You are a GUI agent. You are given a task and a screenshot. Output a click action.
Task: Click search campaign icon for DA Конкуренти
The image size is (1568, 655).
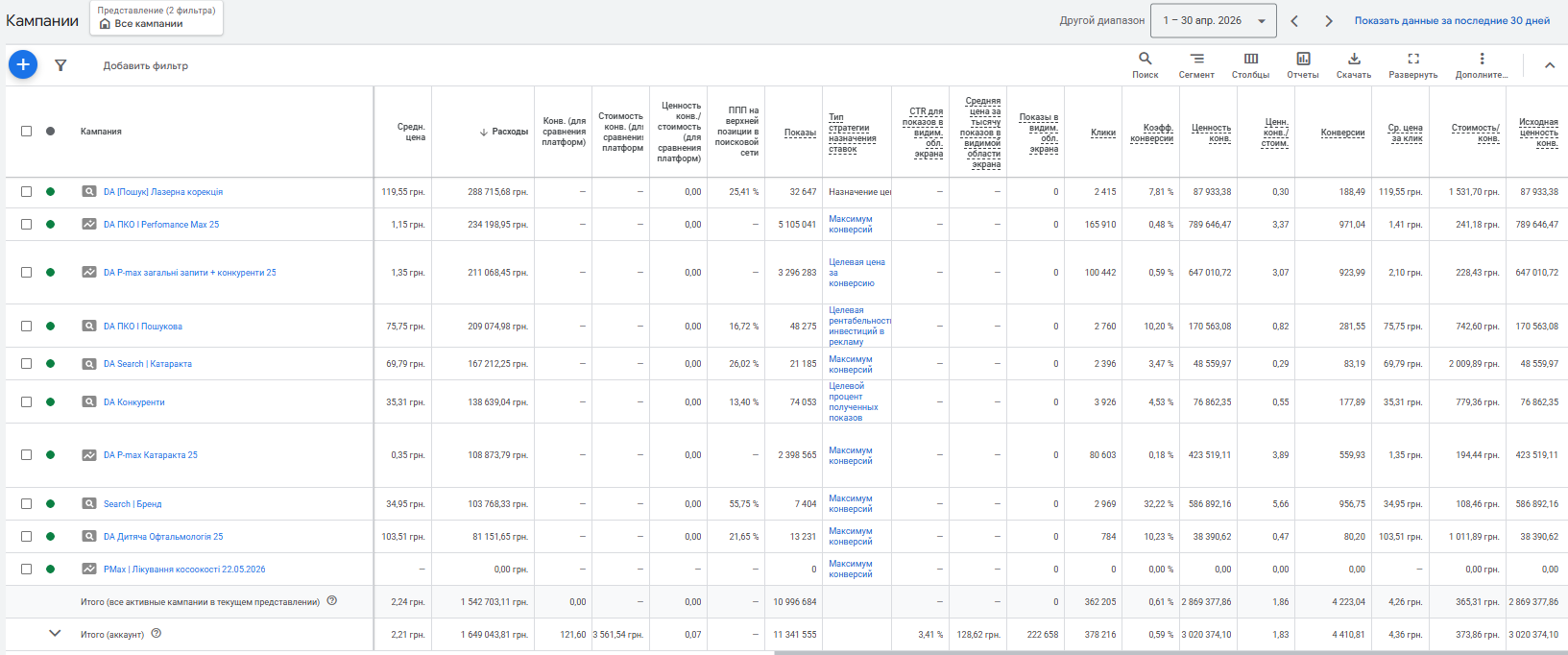[x=89, y=402]
